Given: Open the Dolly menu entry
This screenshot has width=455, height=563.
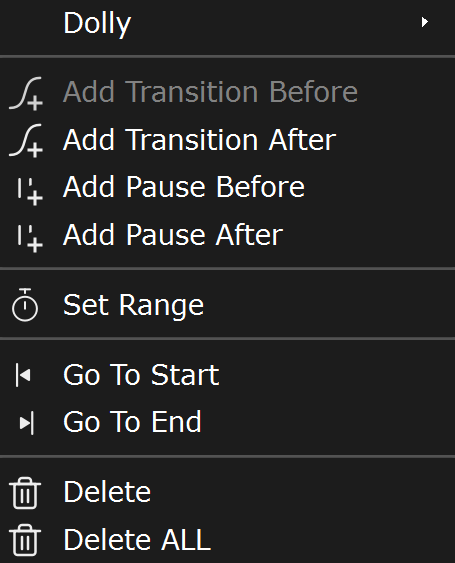Looking at the screenshot, I should coord(227,23).
